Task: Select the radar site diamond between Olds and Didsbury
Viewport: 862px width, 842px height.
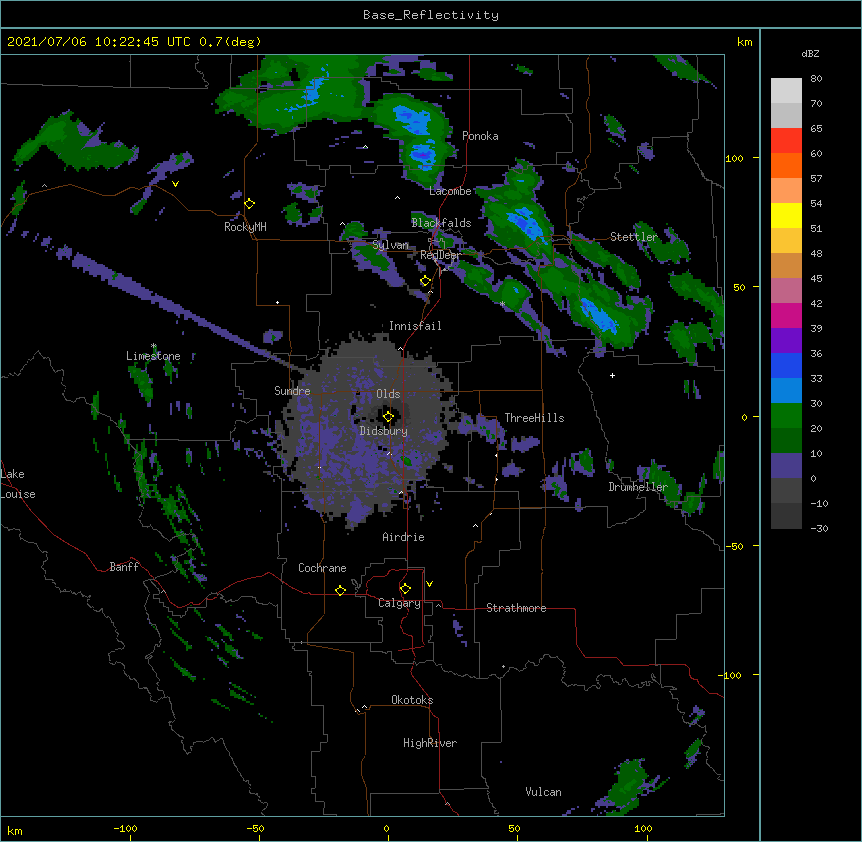Action: [x=388, y=416]
